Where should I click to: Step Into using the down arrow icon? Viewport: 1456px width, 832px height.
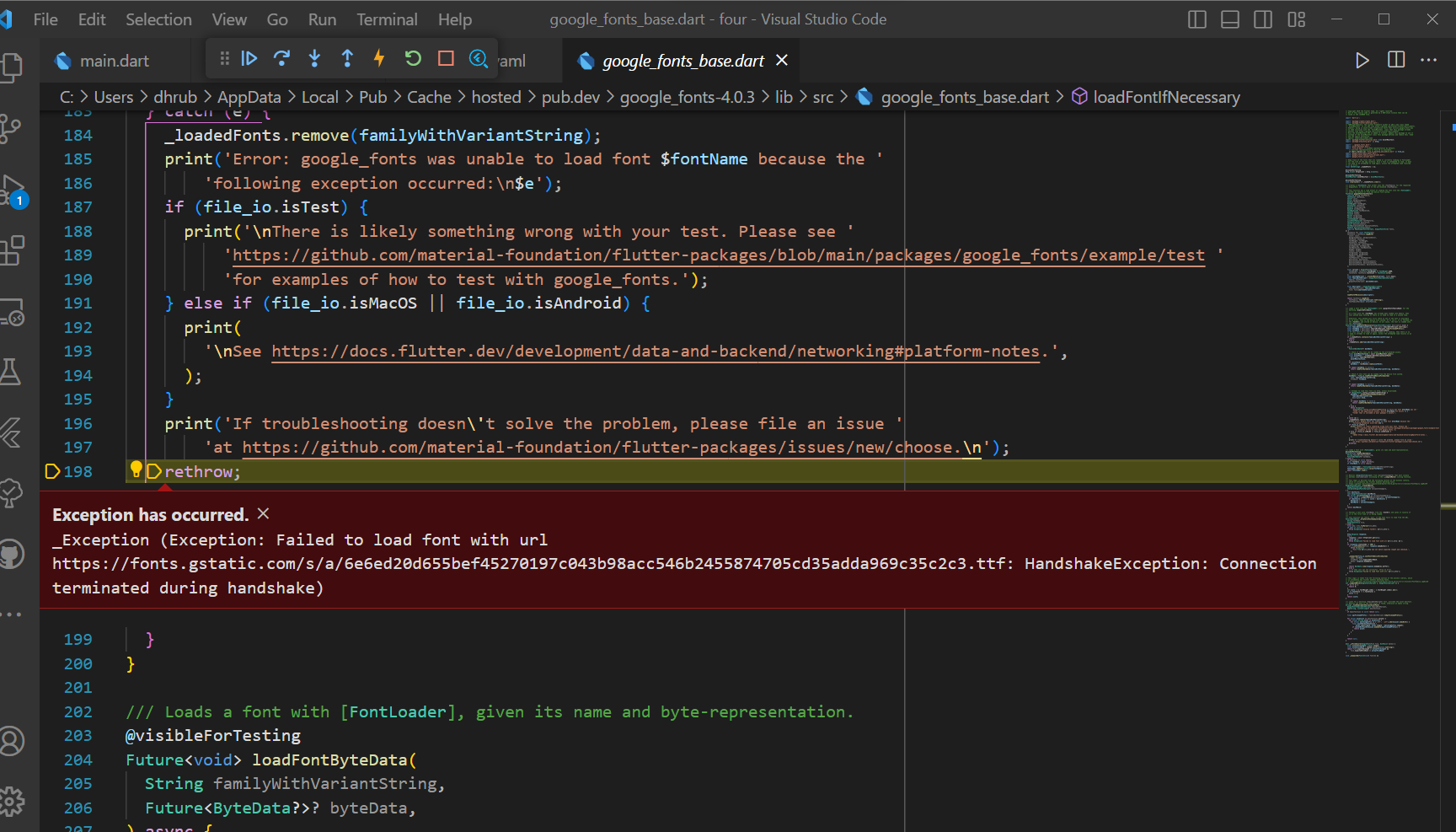pyautogui.click(x=314, y=58)
